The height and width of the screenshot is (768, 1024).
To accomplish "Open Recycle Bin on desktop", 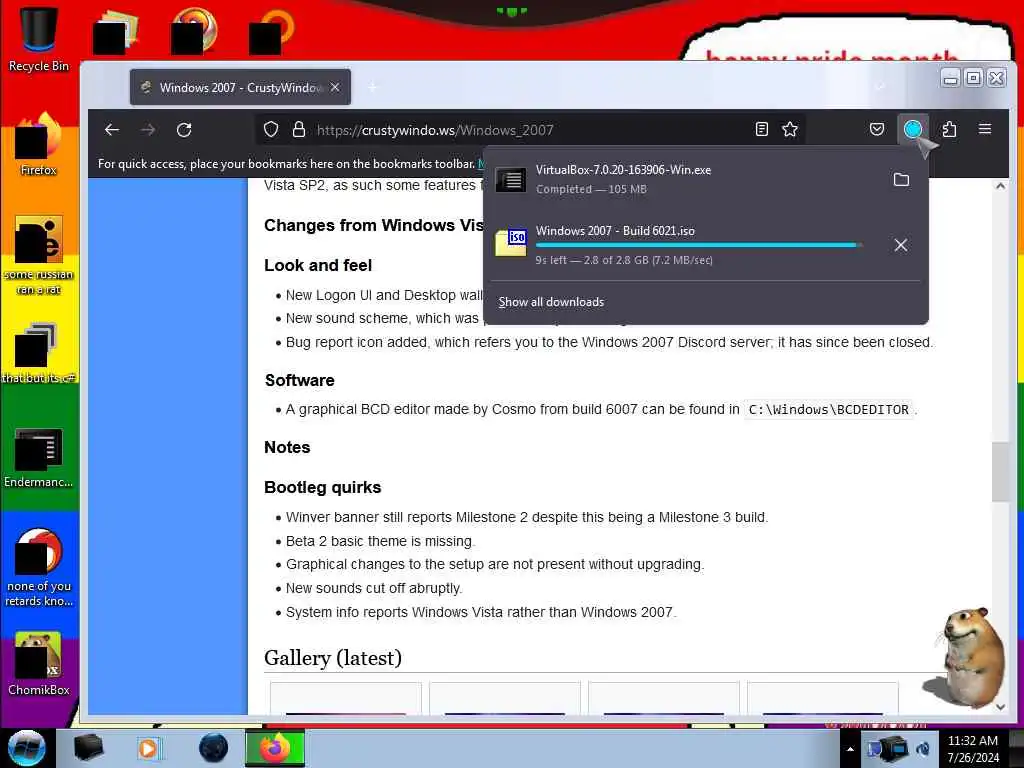I will point(39,39).
